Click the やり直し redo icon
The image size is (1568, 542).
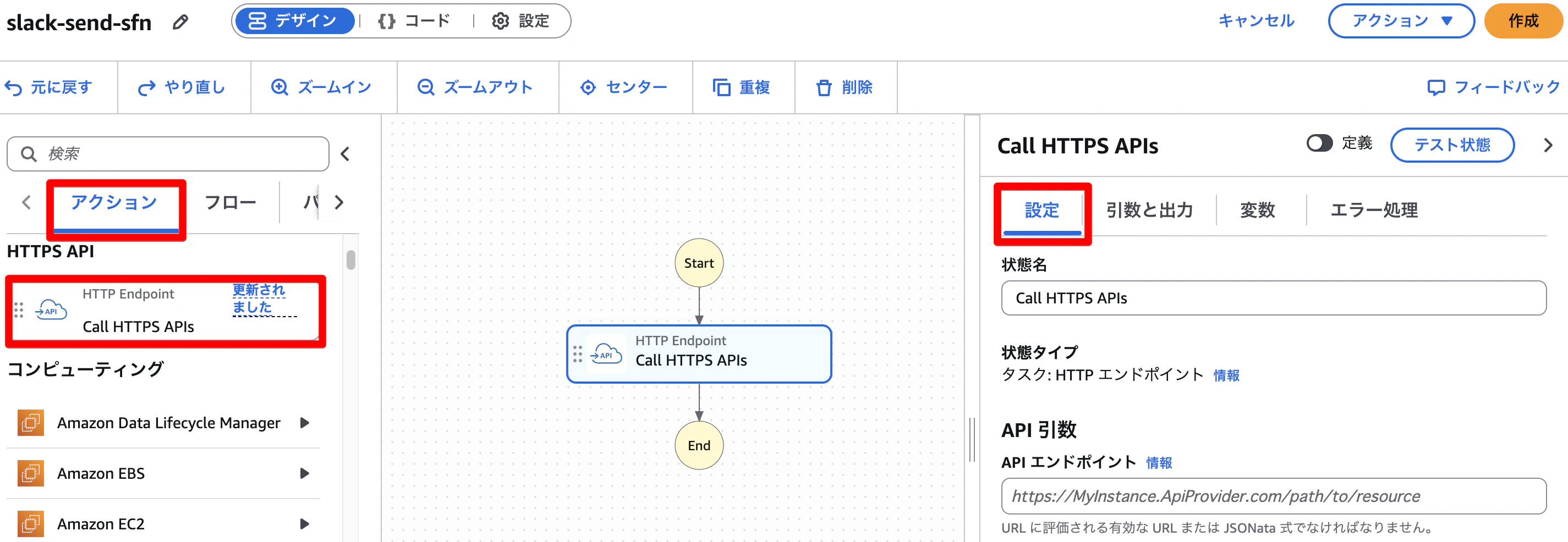tap(147, 88)
